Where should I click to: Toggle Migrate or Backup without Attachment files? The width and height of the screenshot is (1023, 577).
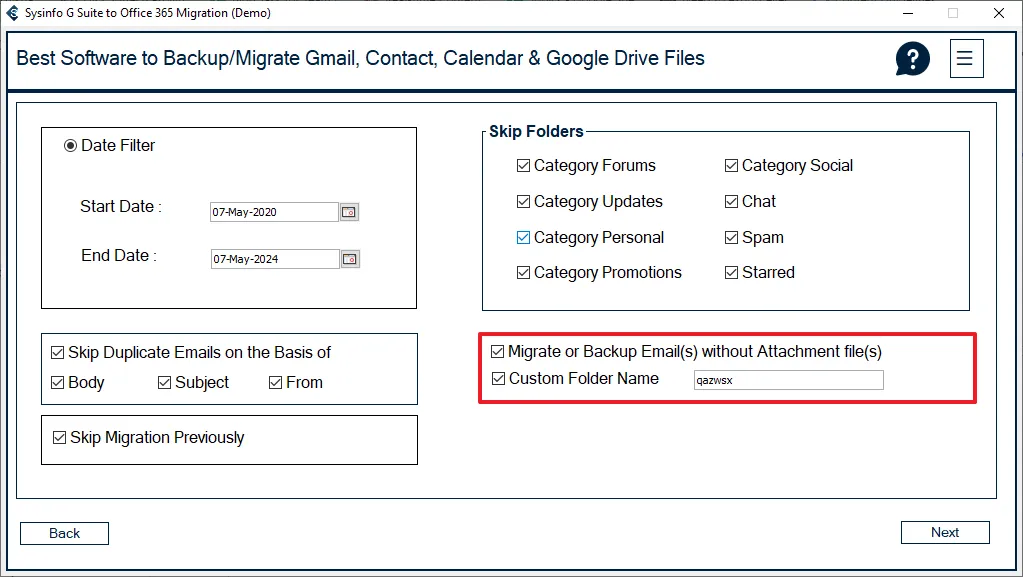point(498,352)
